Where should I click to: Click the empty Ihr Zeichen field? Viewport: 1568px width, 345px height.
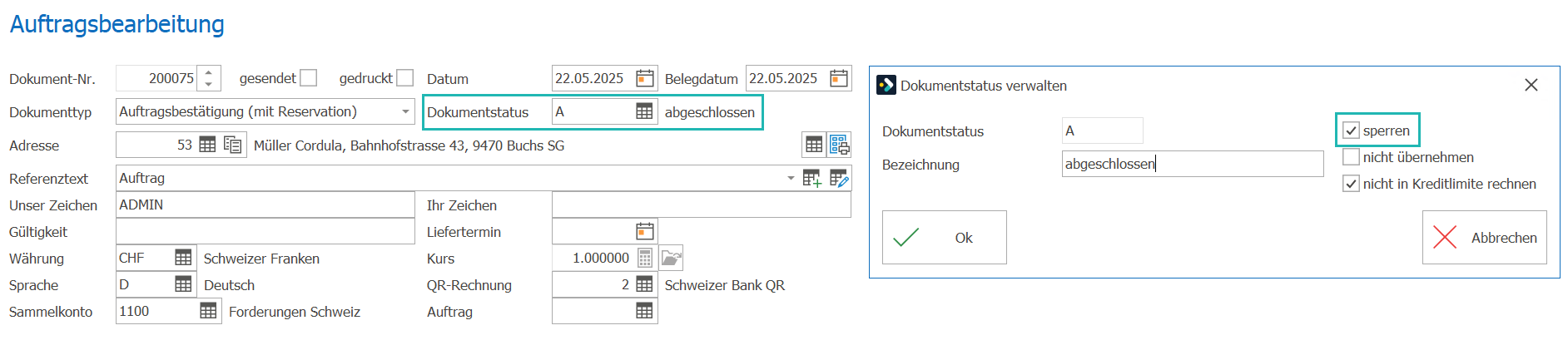[701, 205]
